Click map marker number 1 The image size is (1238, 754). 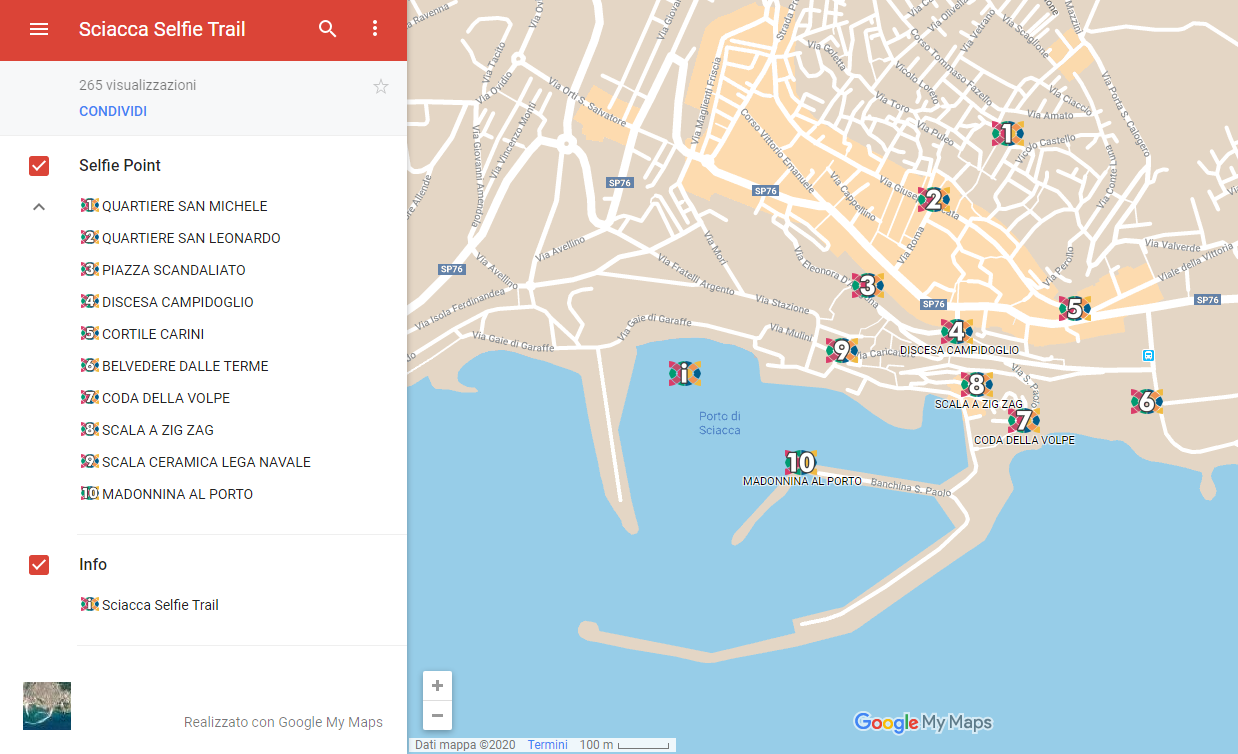(1008, 133)
